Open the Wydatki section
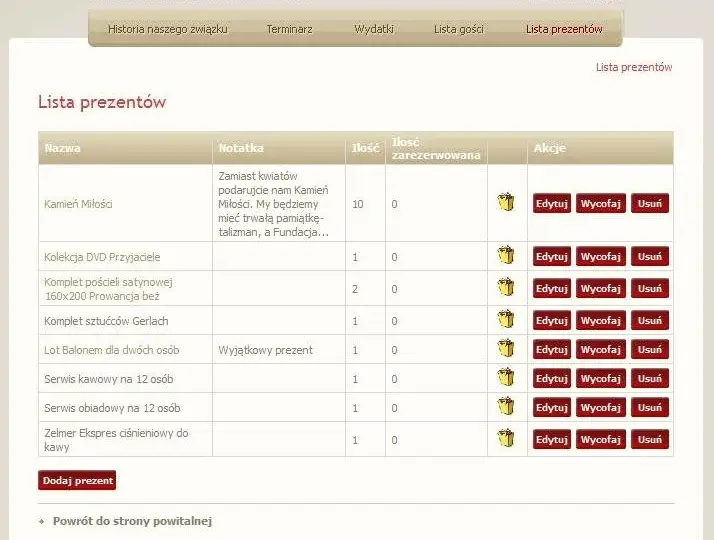Viewport: 714px width, 540px height. click(x=374, y=29)
